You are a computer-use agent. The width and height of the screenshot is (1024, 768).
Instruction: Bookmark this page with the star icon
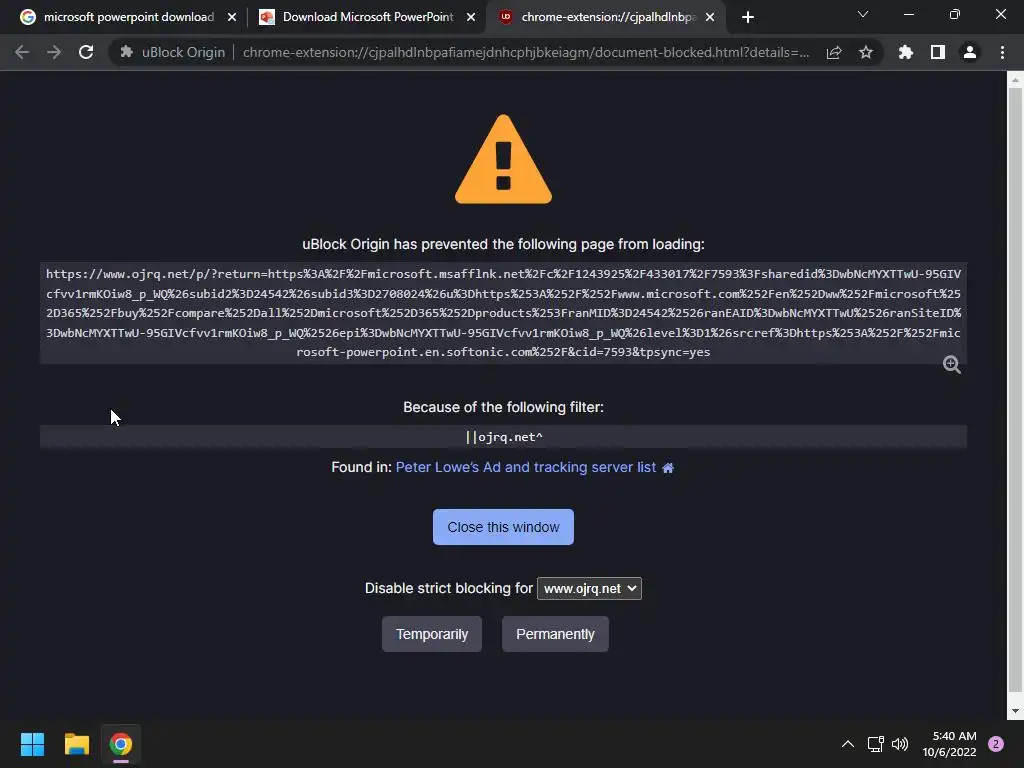point(866,52)
